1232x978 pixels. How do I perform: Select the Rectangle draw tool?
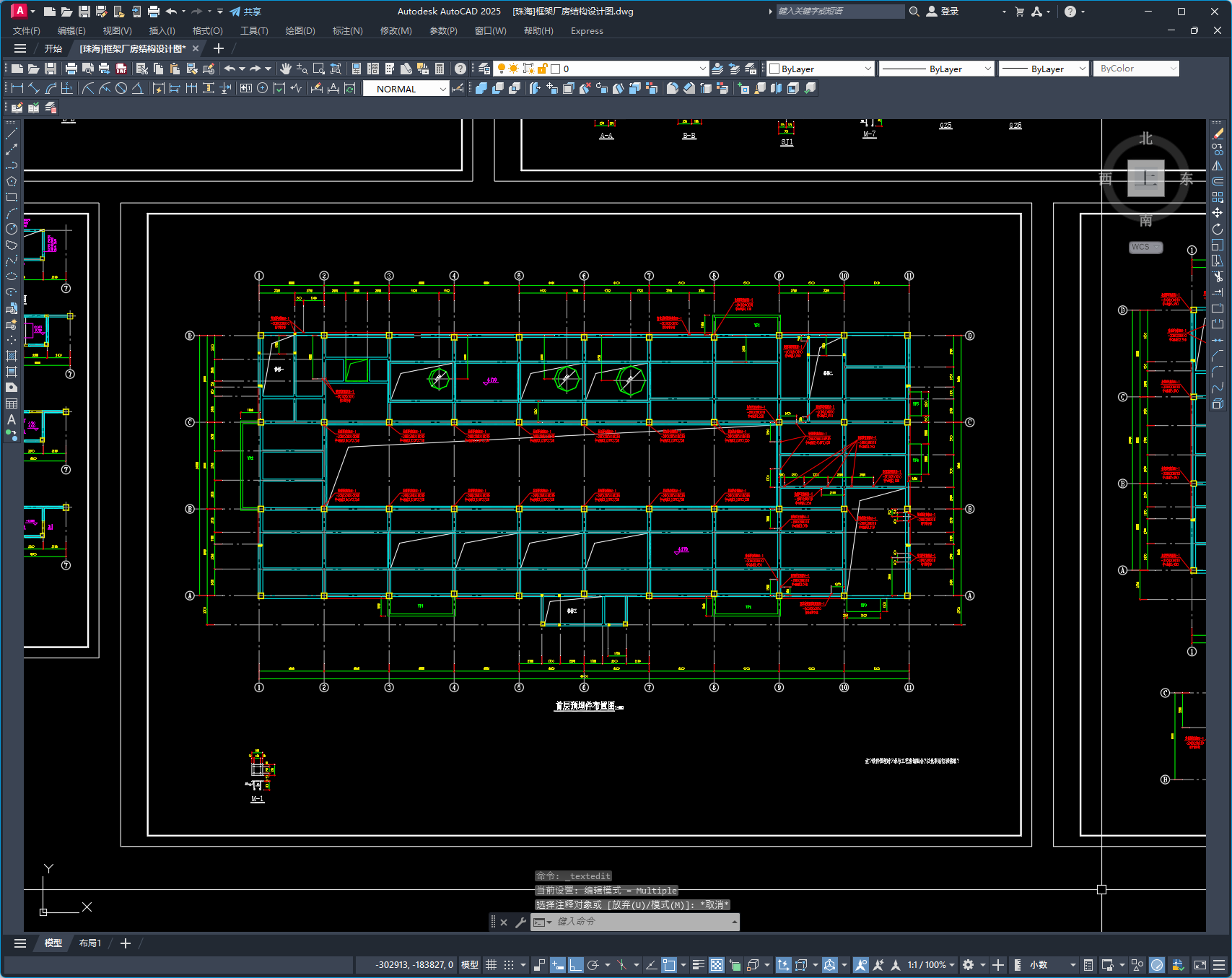click(12, 197)
